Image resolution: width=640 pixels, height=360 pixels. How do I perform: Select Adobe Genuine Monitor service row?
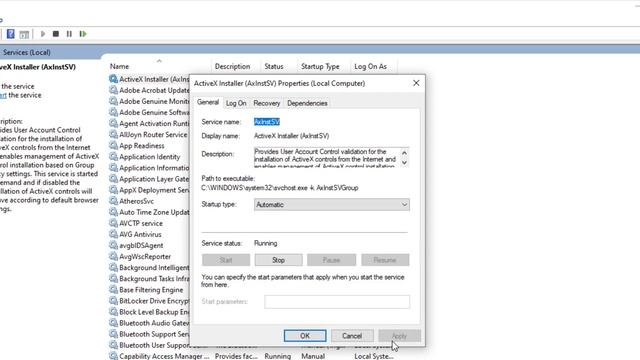[x=149, y=101]
